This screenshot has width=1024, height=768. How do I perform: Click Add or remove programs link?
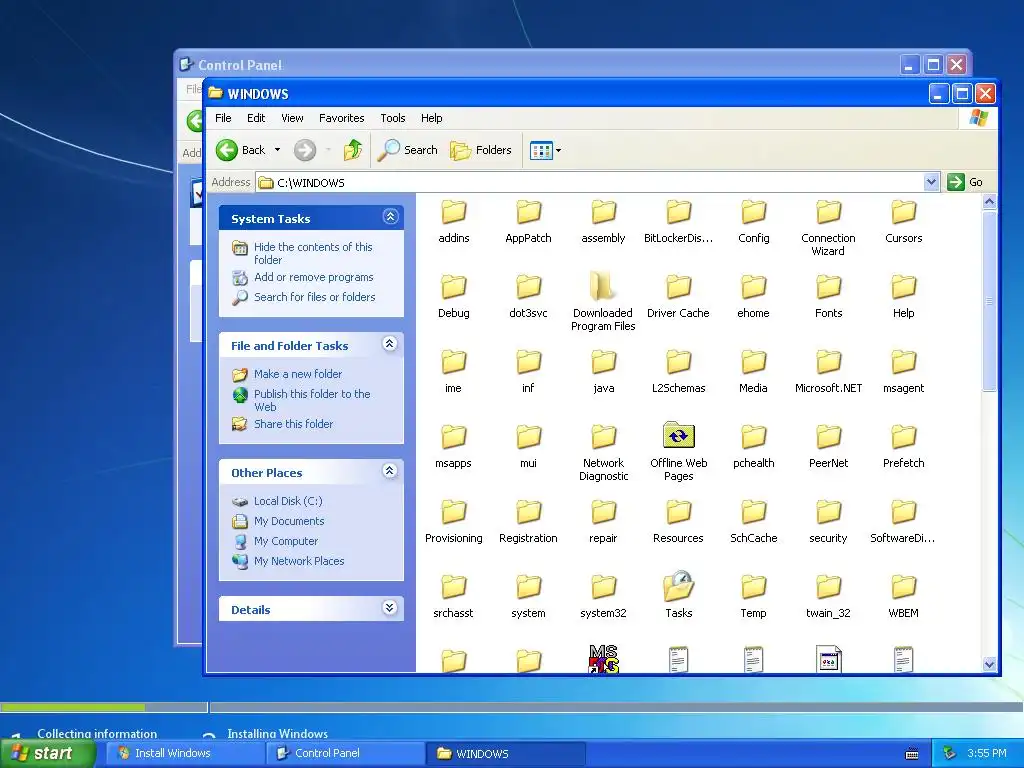click(x=313, y=278)
